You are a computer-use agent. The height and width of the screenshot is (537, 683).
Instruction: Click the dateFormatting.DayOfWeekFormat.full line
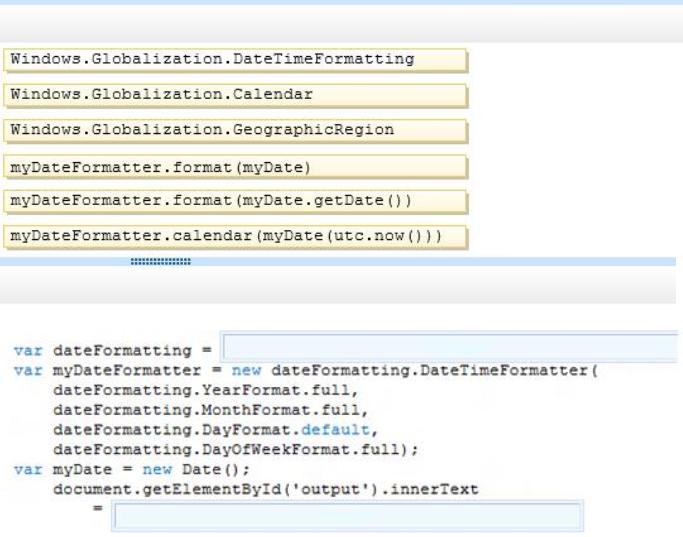click(x=235, y=449)
